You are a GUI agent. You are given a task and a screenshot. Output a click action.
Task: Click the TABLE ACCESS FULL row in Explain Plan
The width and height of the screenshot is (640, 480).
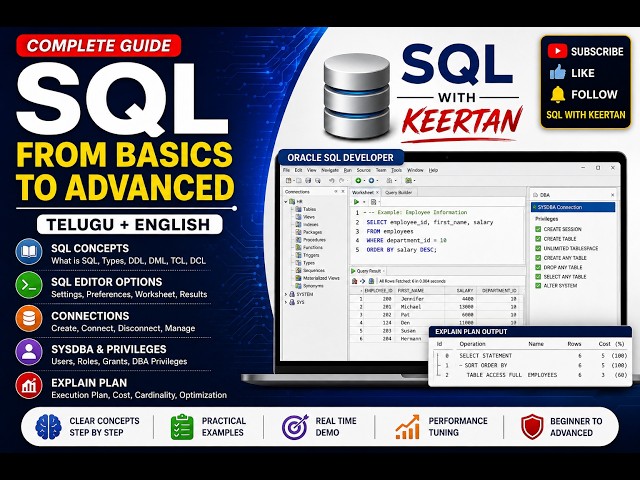click(x=531, y=375)
